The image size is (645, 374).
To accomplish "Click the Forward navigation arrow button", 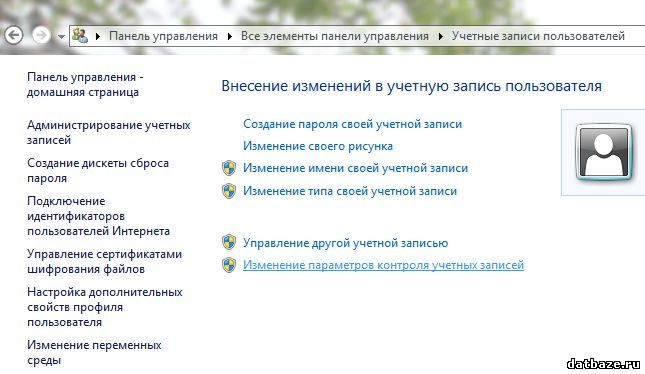I will point(41,35).
